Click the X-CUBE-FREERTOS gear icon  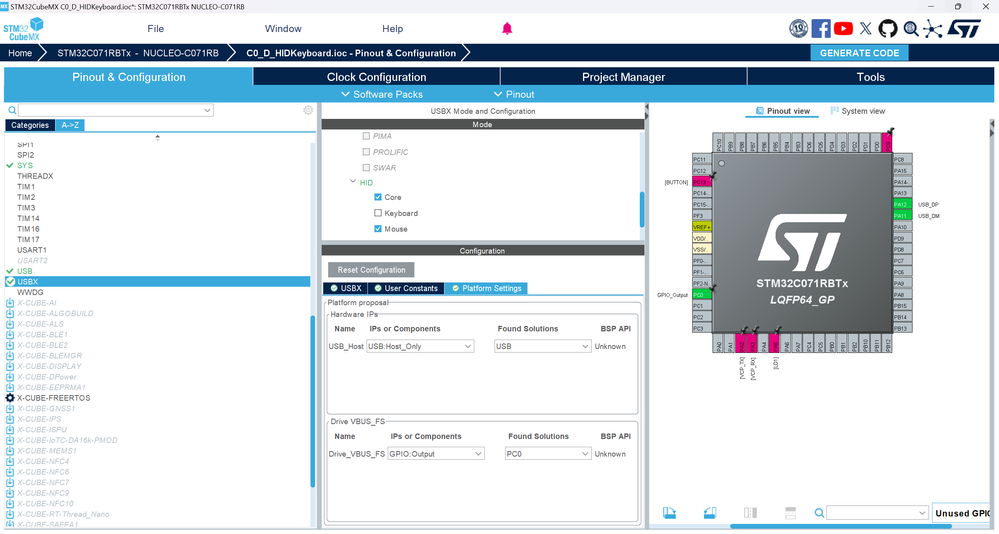(x=10, y=398)
